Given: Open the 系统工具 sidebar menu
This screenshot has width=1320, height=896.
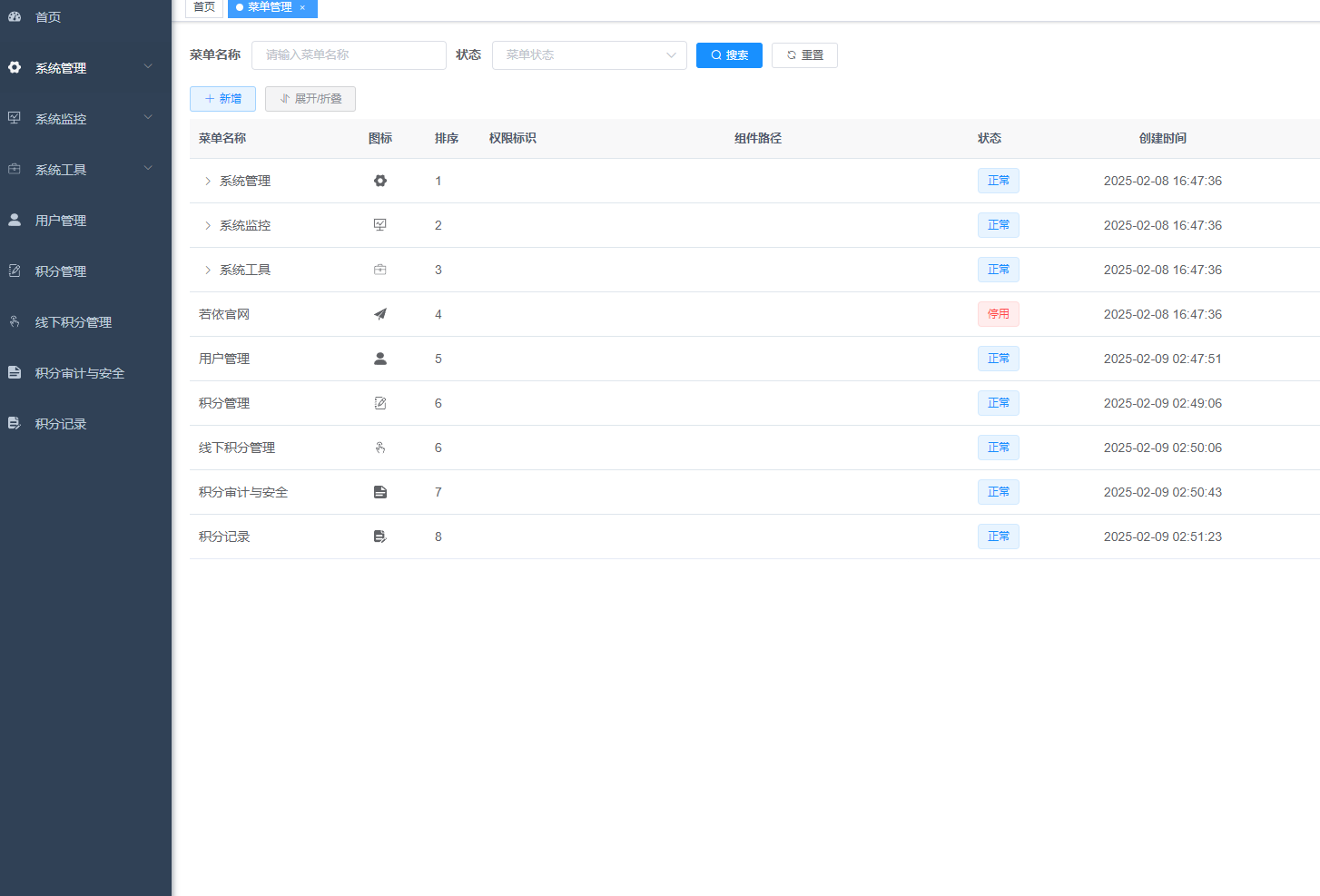Looking at the screenshot, I should pos(85,169).
